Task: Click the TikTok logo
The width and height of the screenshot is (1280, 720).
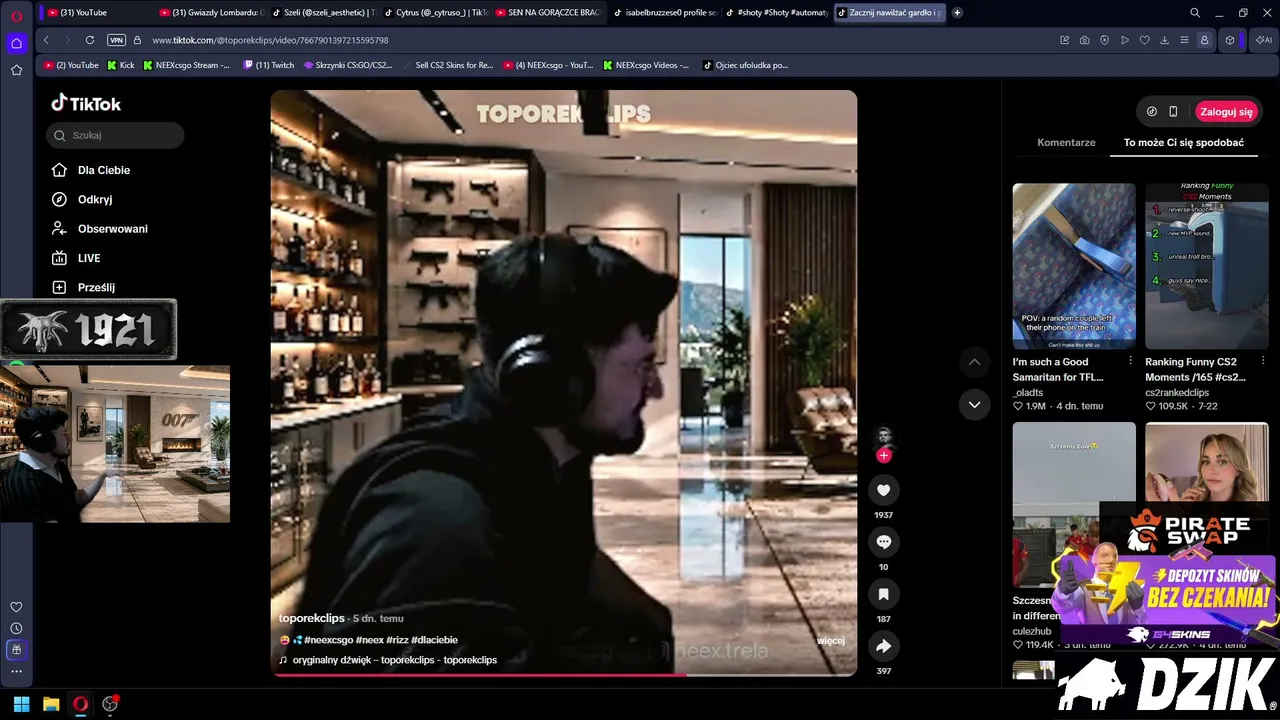Action: point(86,103)
